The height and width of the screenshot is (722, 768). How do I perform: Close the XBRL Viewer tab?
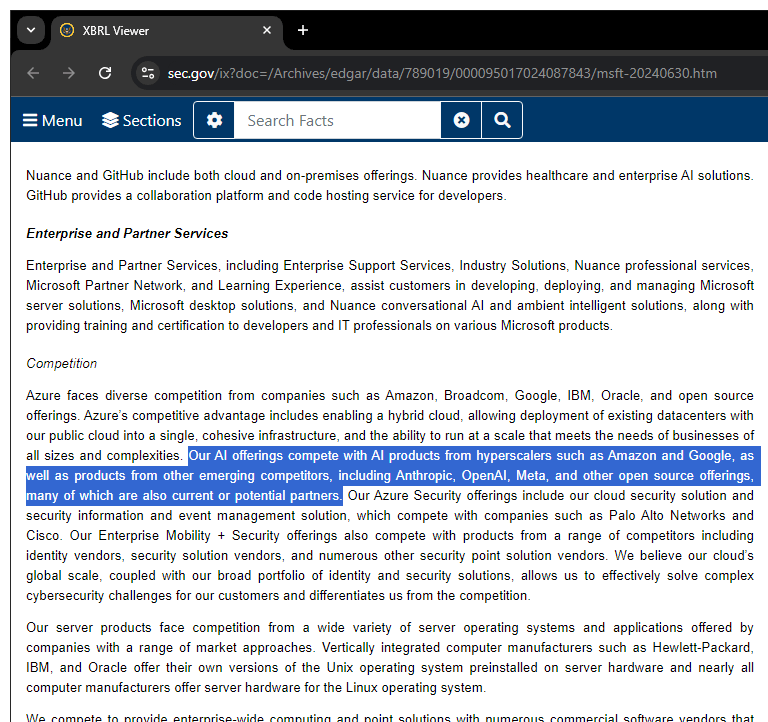[267, 30]
